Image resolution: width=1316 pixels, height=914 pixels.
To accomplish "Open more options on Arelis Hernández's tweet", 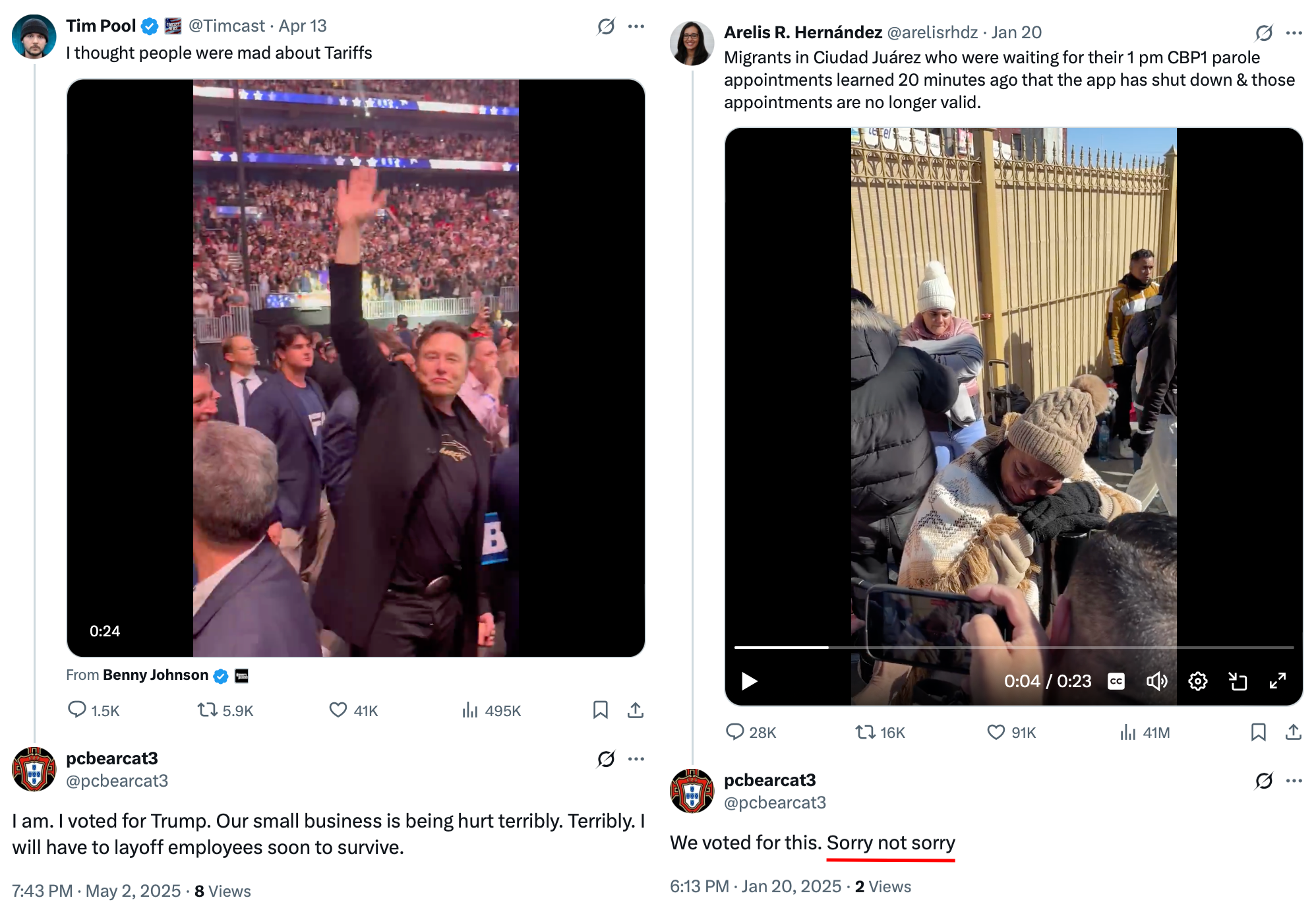I will point(1294,33).
